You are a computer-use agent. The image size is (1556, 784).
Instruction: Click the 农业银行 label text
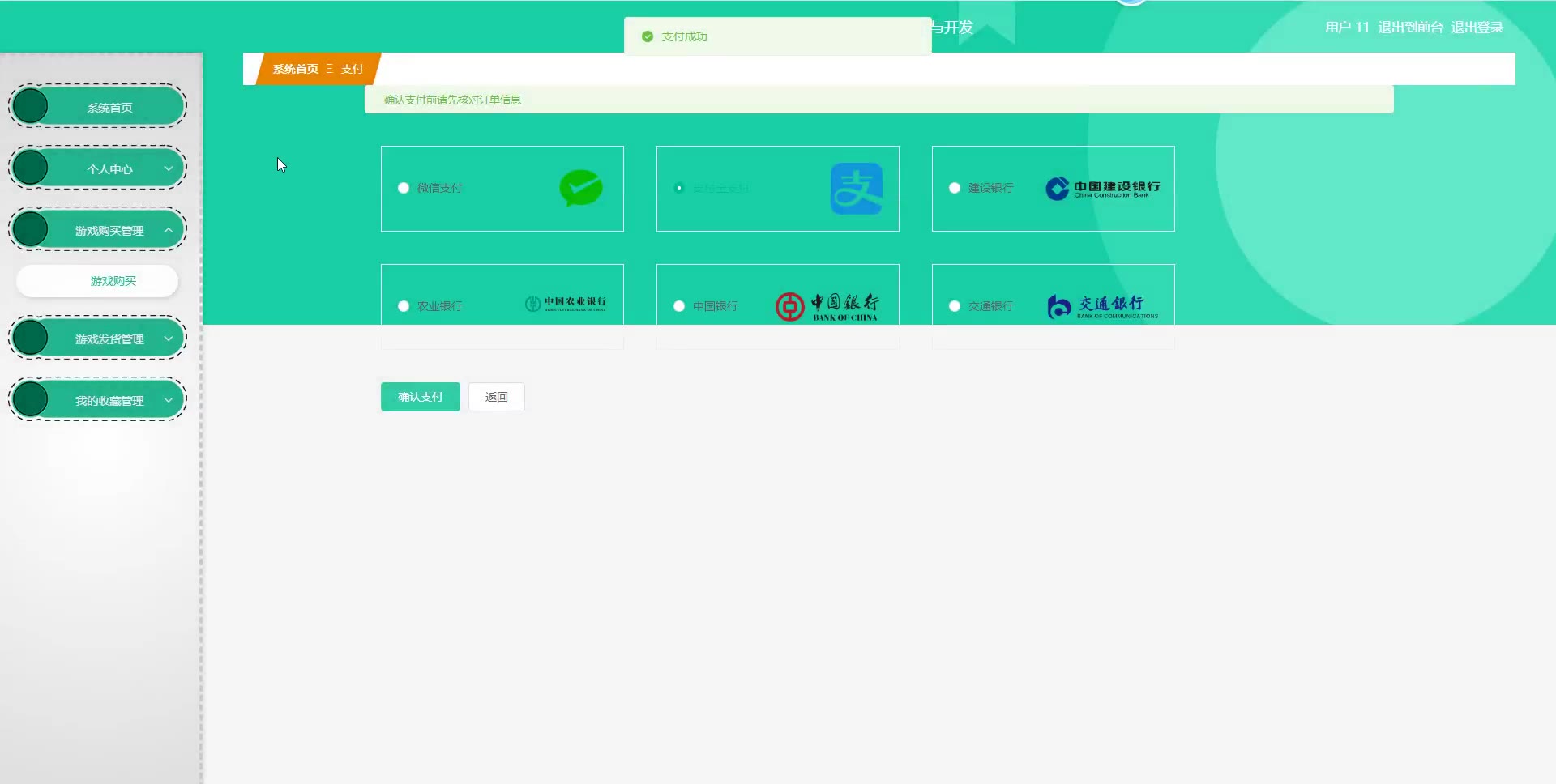point(439,306)
